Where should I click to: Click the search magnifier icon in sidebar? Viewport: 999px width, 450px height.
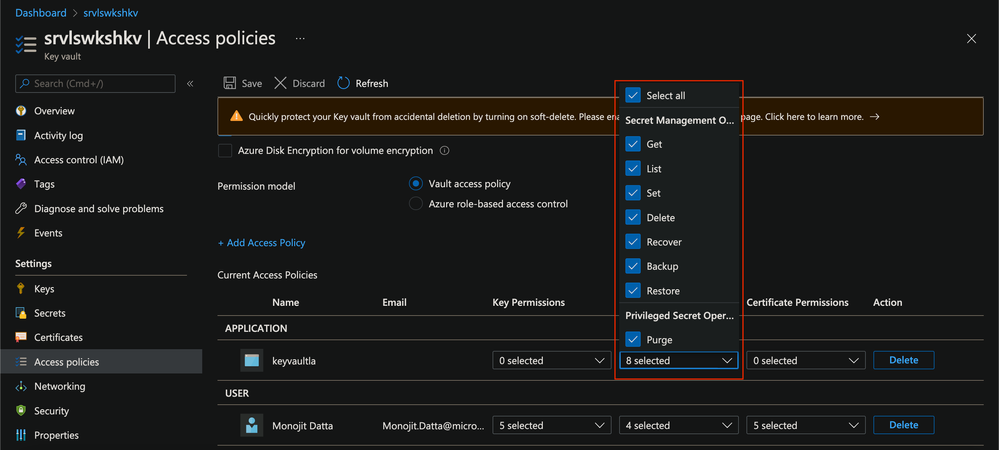coord(24,83)
